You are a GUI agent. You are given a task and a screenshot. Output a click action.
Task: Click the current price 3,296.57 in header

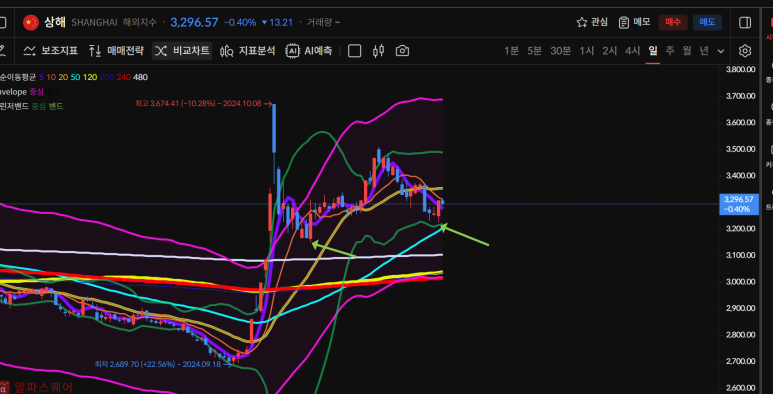[x=194, y=22]
